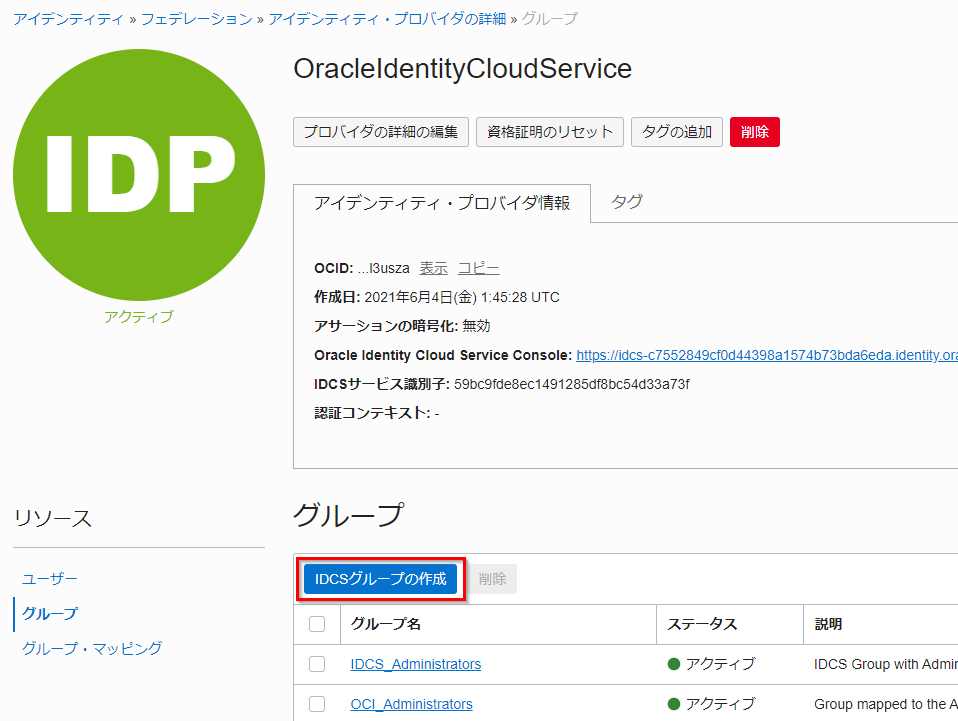
Task: Check the IDCS_Administrators row checkbox
Action: [x=317, y=664]
